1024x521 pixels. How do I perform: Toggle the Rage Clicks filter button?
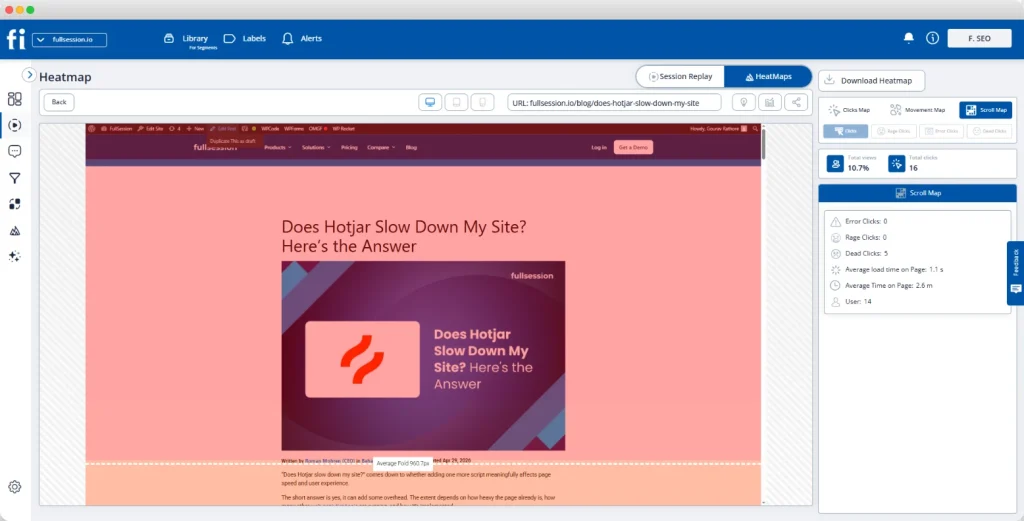point(893,131)
